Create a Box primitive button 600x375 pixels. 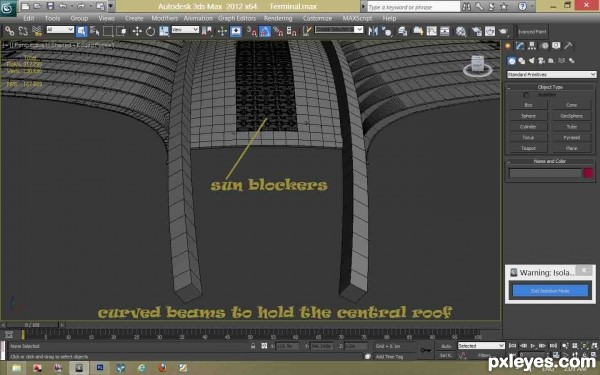[528, 105]
